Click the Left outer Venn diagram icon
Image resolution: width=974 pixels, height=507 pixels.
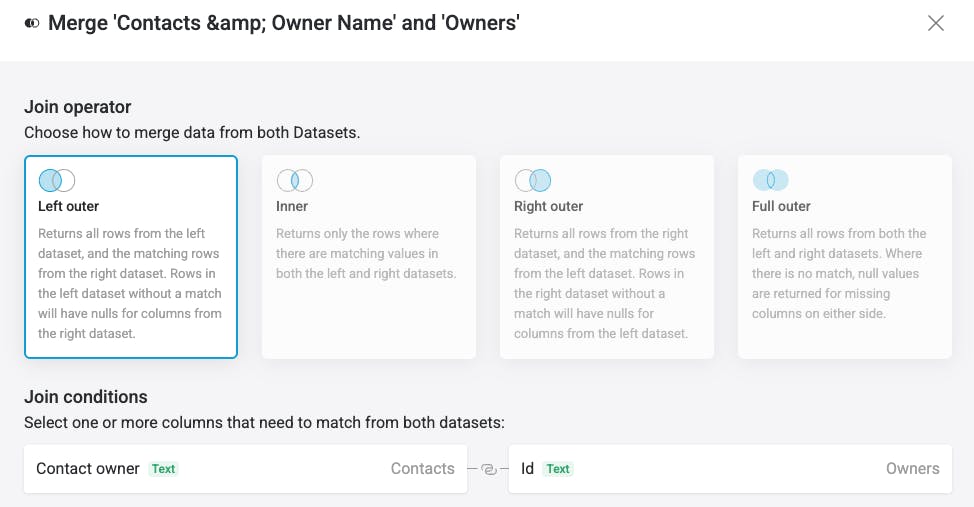coord(57,181)
